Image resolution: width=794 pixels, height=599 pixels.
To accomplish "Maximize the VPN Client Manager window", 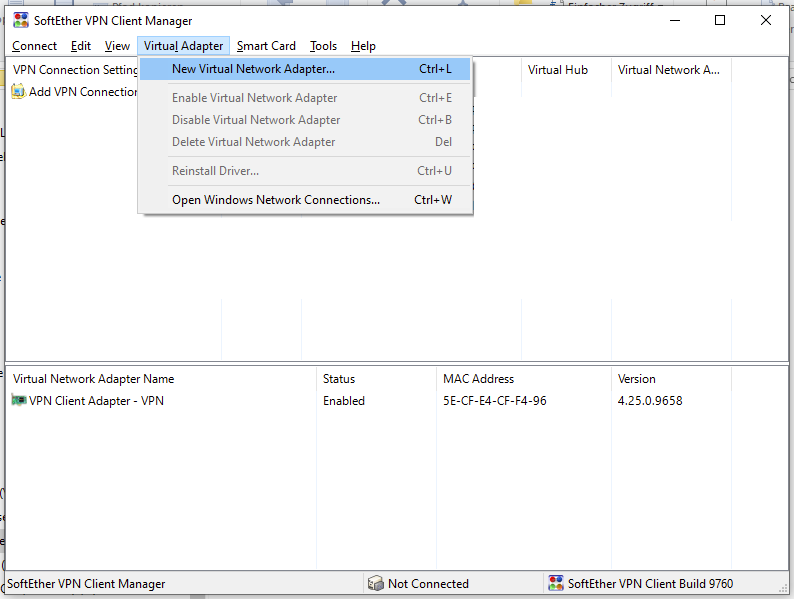I will coord(720,21).
